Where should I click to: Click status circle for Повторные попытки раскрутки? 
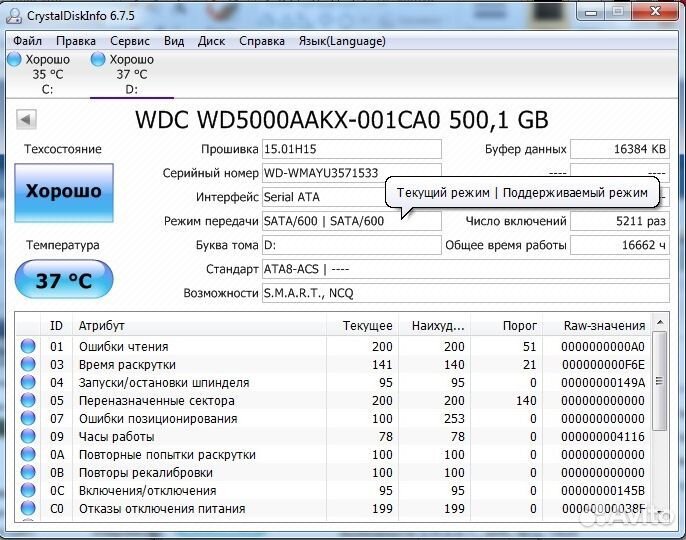[x=28, y=454]
